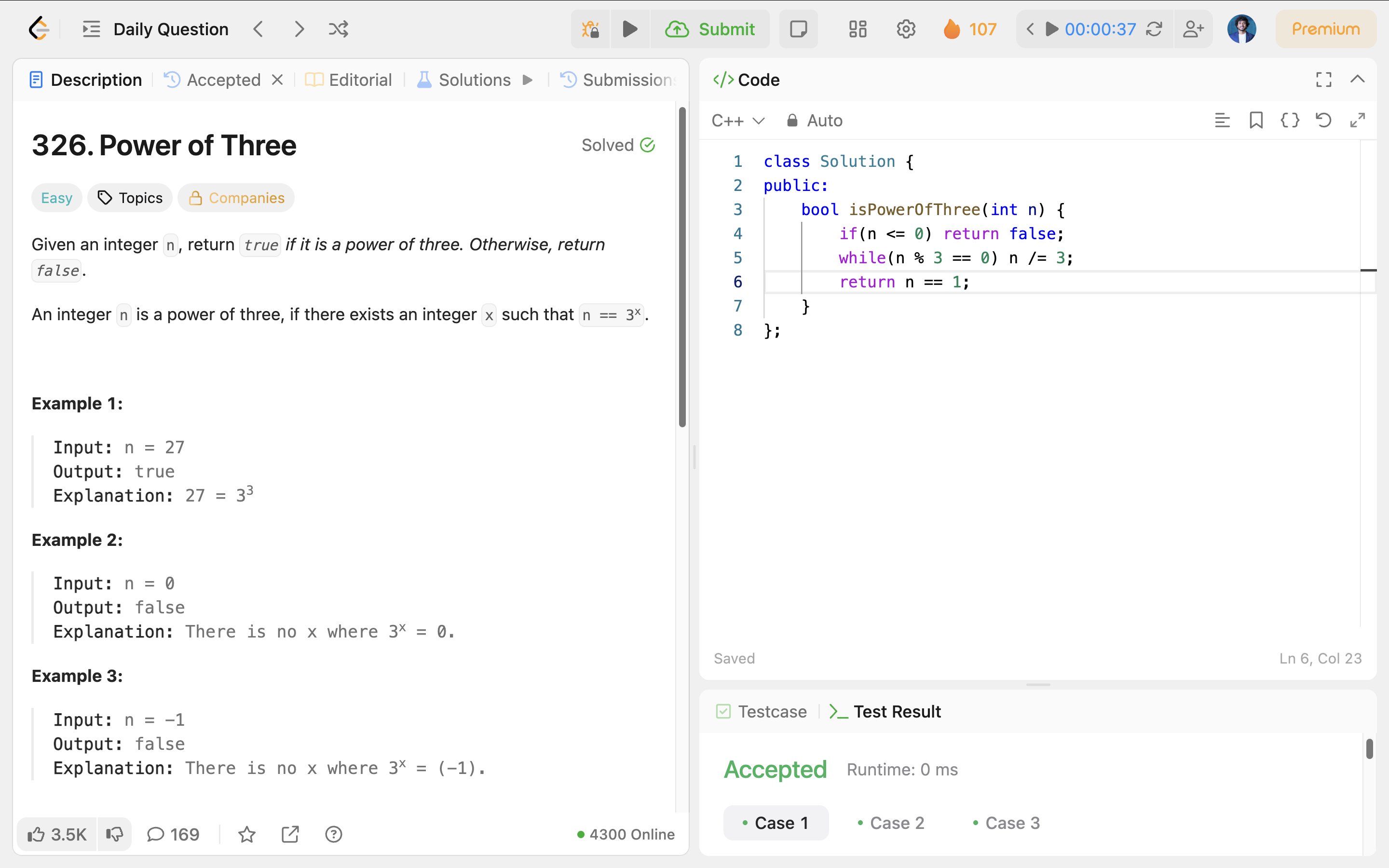
Task: Select the Case 2 result
Action: coord(891,823)
